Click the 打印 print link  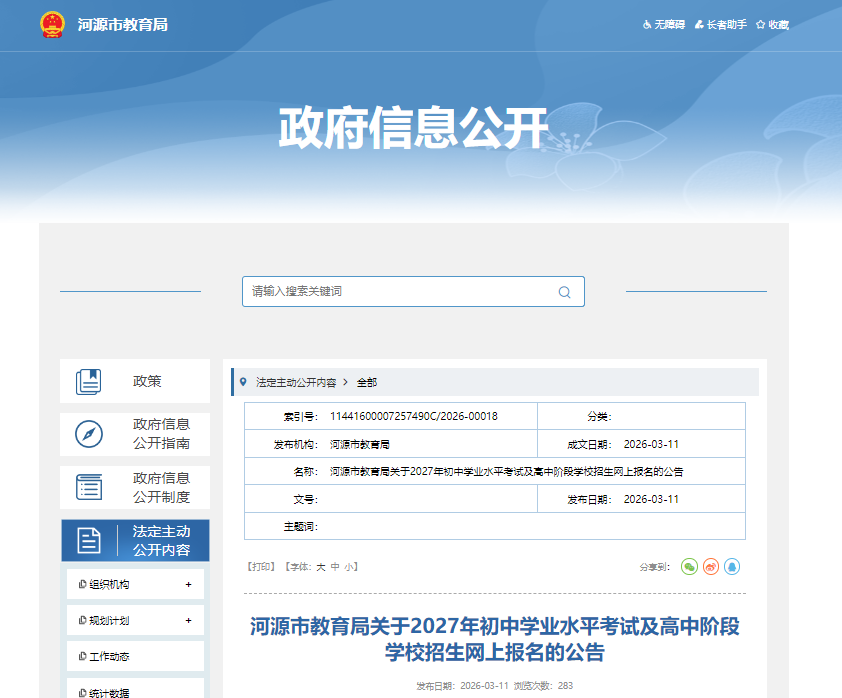tap(262, 567)
